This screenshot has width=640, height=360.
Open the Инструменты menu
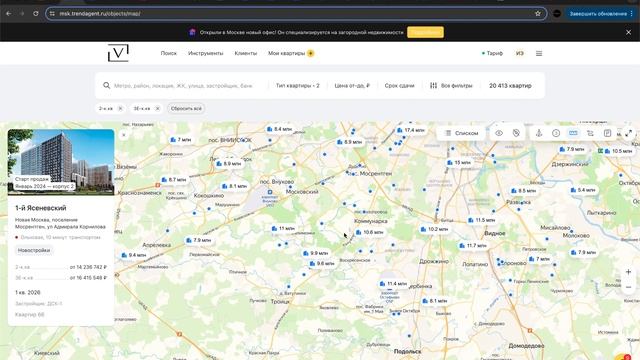tap(205, 53)
